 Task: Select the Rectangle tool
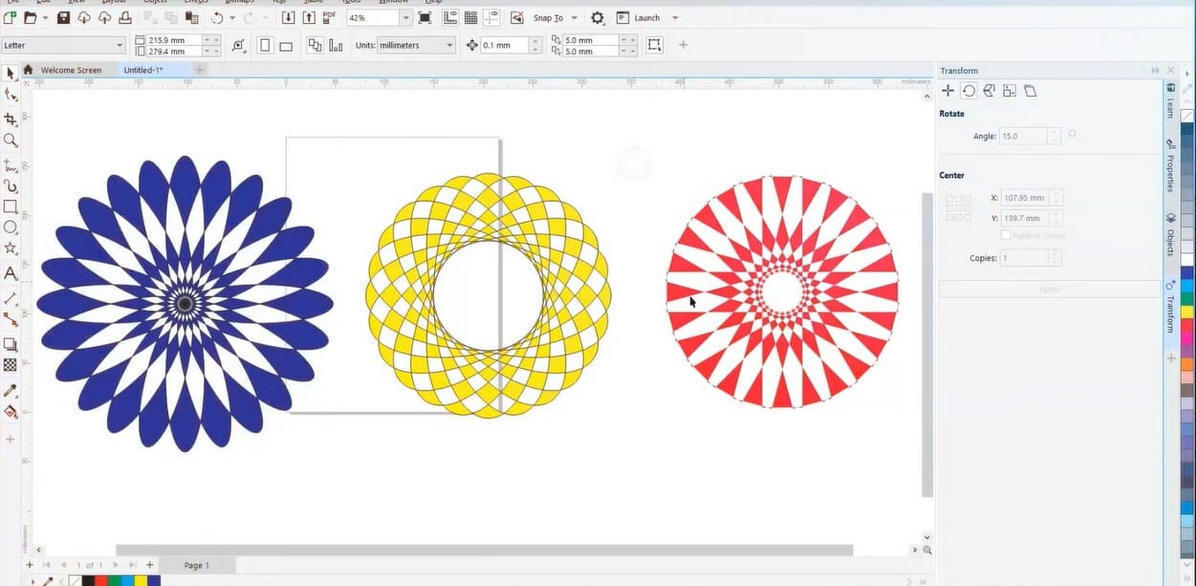click(10, 207)
